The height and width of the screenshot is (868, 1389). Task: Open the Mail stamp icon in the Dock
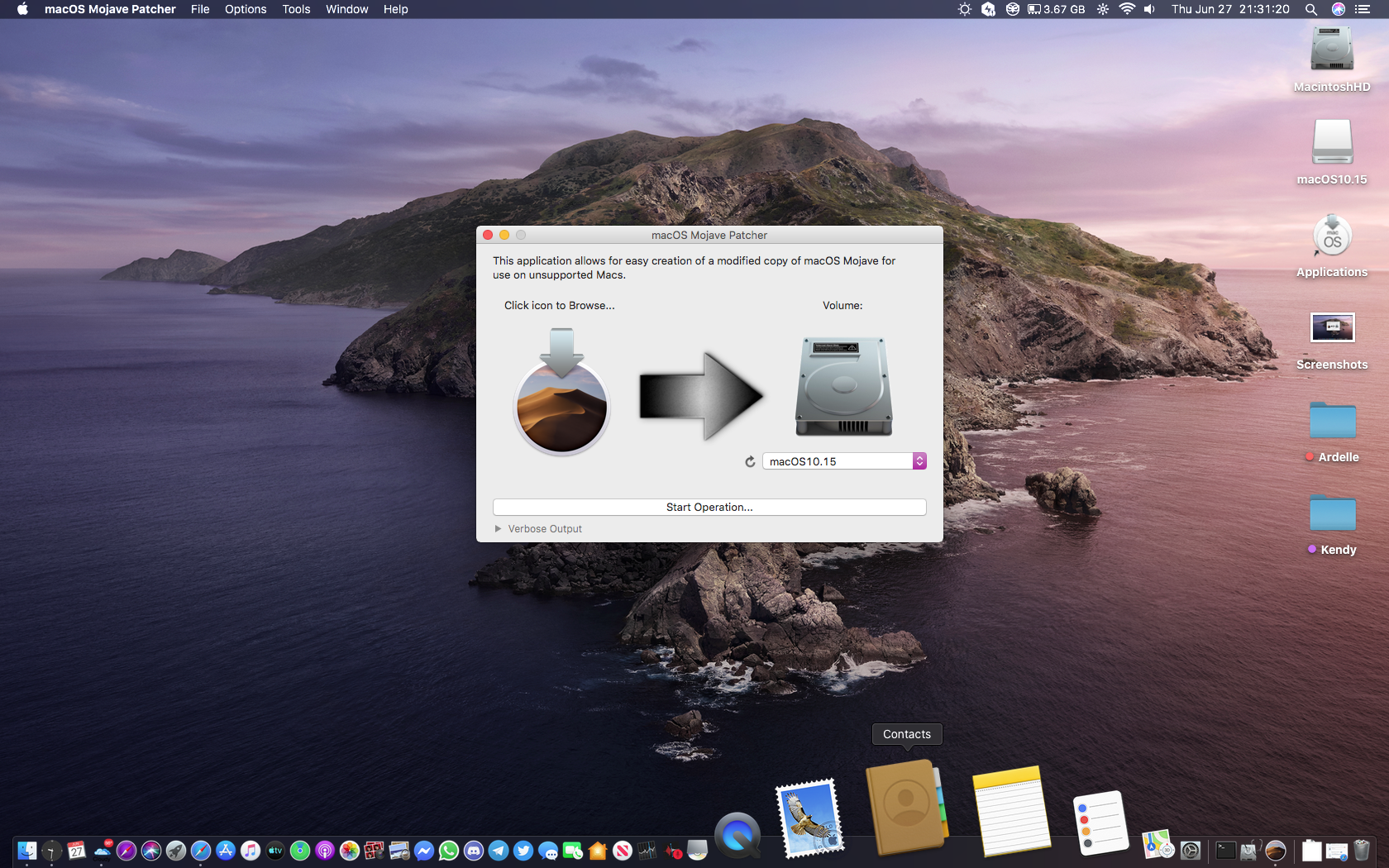(x=810, y=818)
